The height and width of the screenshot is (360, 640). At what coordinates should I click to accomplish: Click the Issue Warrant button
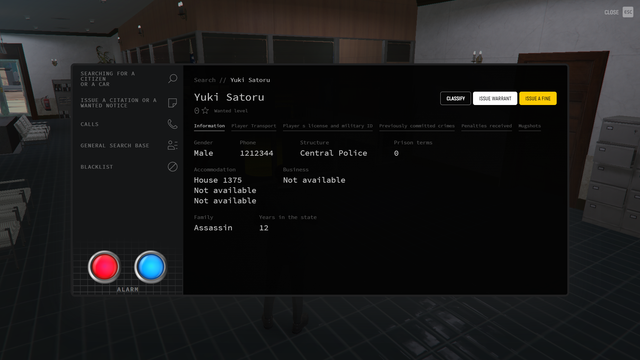click(x=495, y=98)
